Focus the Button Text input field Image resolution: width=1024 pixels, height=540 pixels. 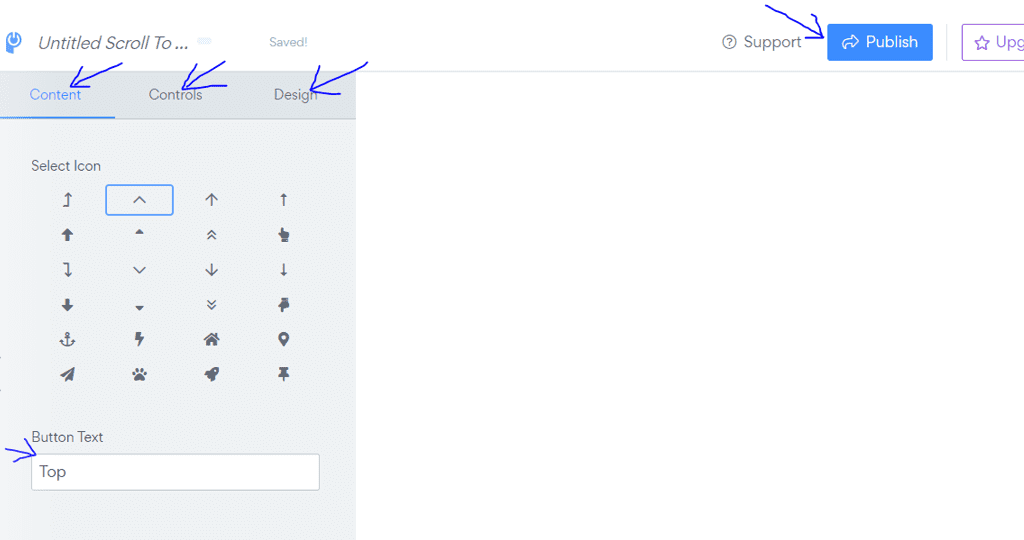point(175,472)
